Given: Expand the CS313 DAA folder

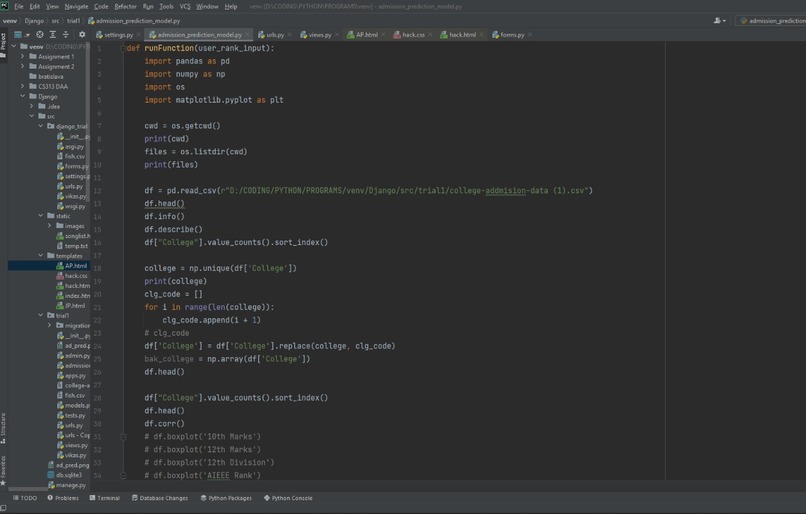Looking at the screenshot, I should tap(22, 86).
